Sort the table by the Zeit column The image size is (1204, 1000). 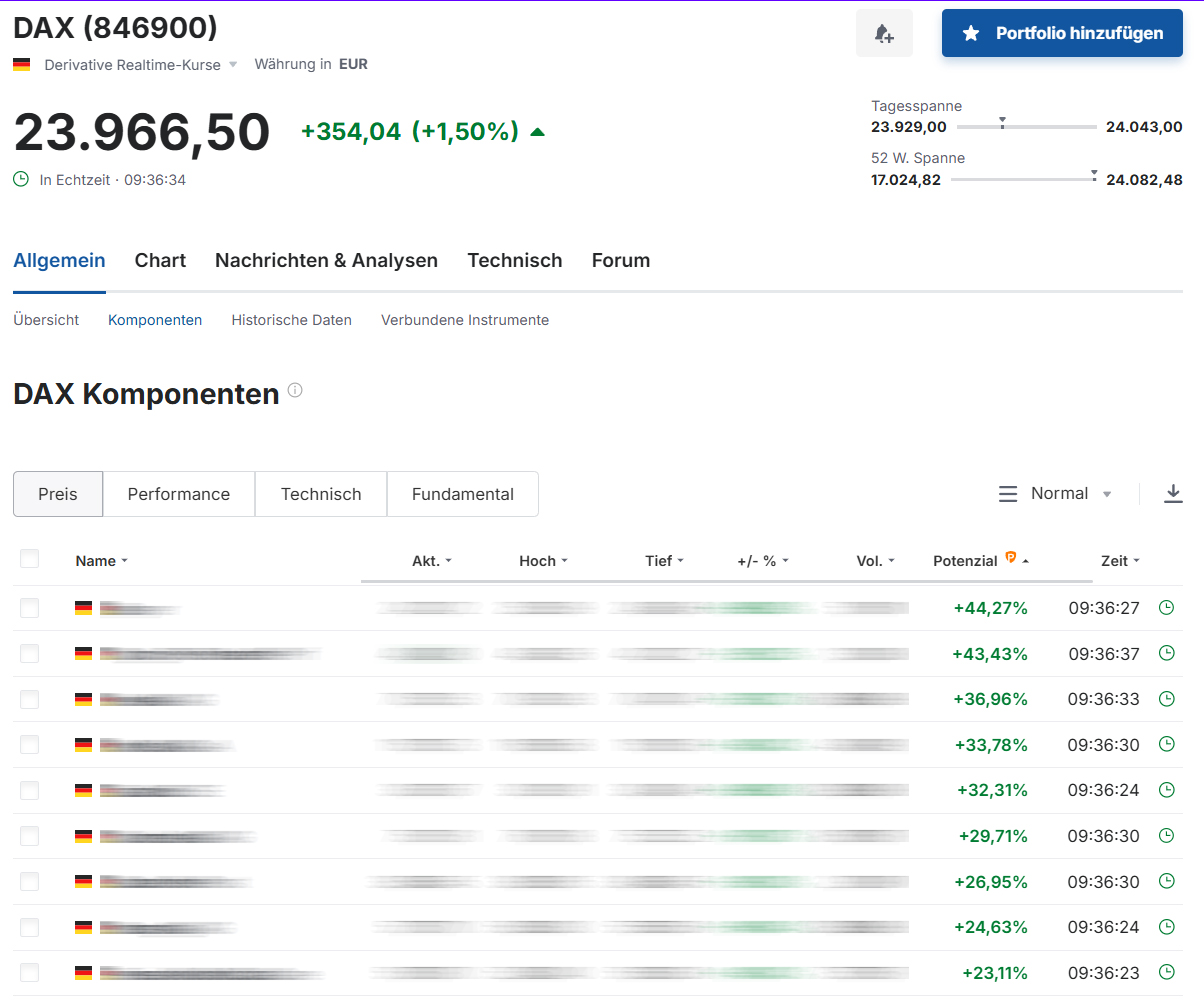[x=1120, y=561]
